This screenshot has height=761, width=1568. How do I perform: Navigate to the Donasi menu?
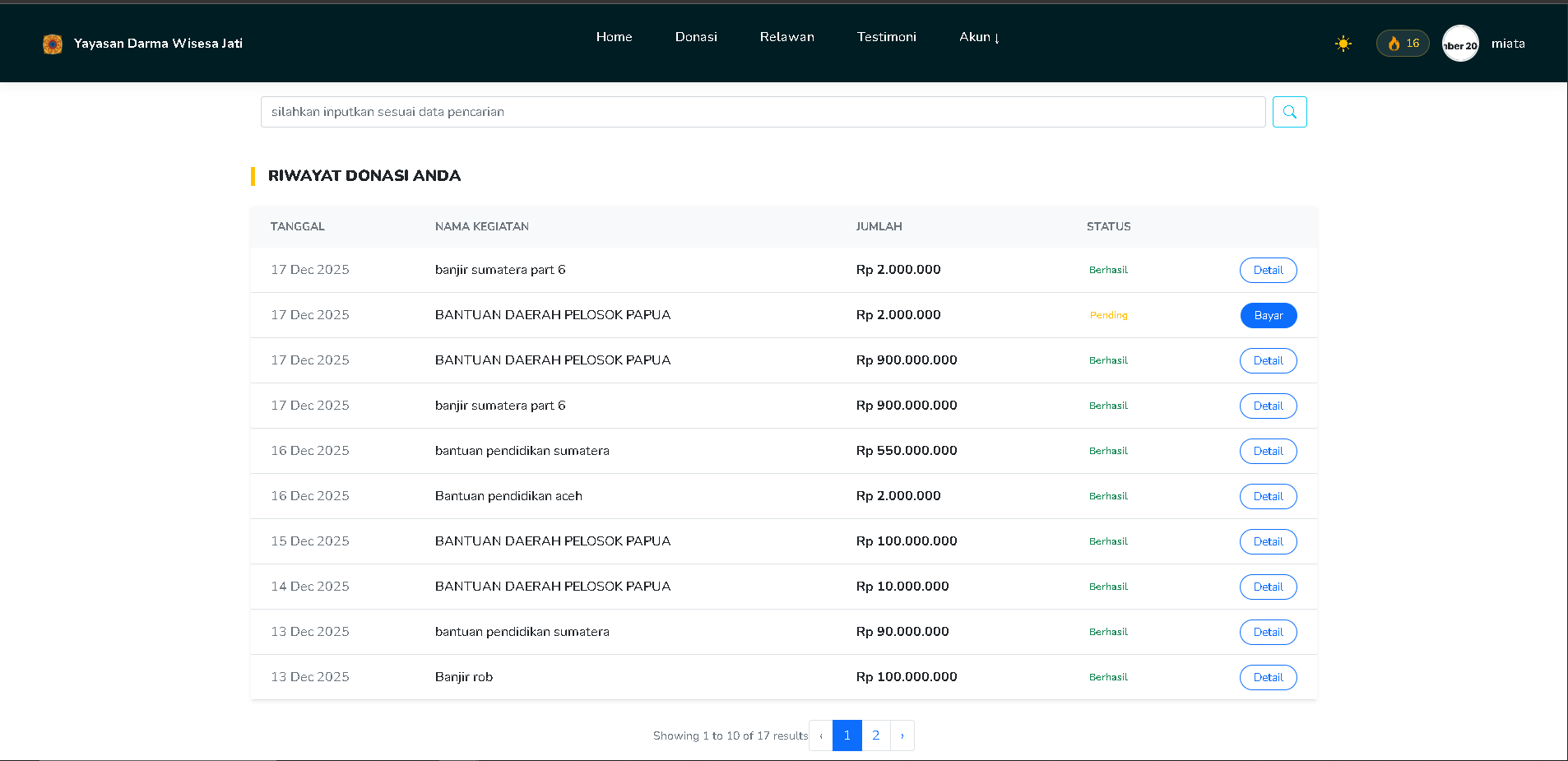(x=696, y=37)
